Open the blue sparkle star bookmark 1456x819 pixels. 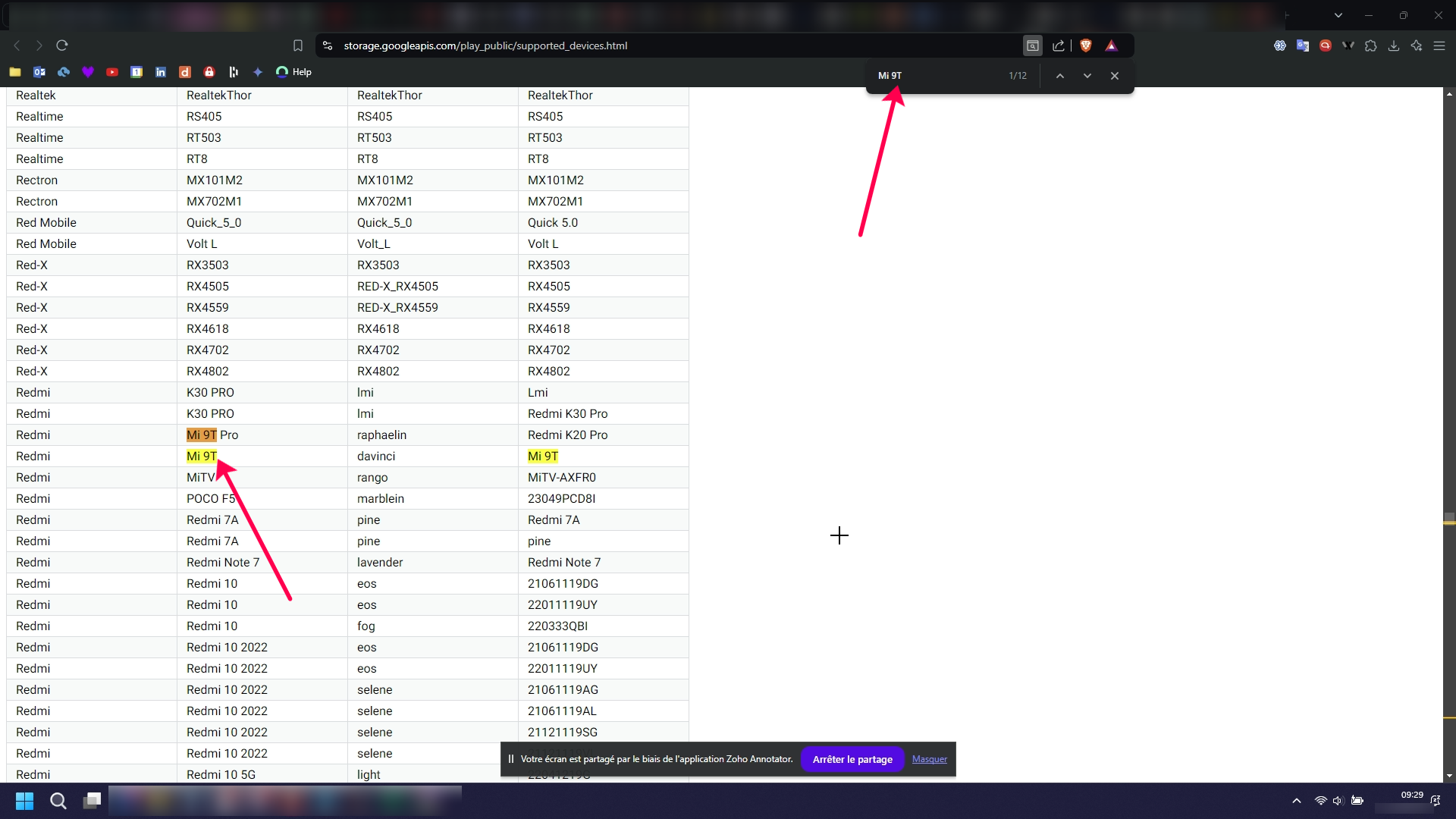tap(258, 72)
